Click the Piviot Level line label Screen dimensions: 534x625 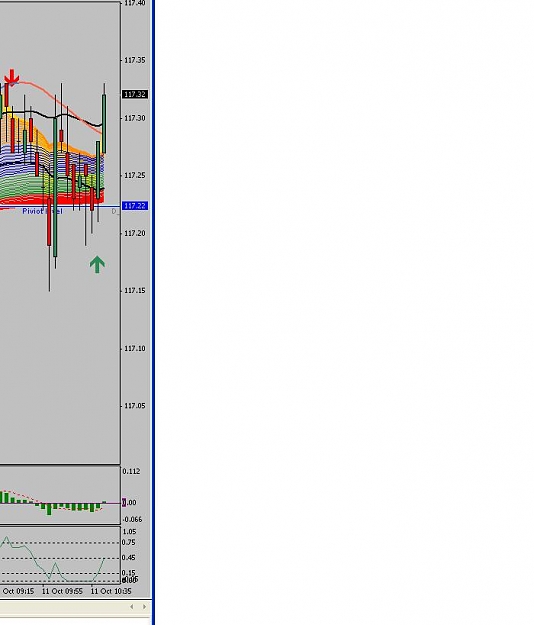pyautogui.click(x=42, y=211)
